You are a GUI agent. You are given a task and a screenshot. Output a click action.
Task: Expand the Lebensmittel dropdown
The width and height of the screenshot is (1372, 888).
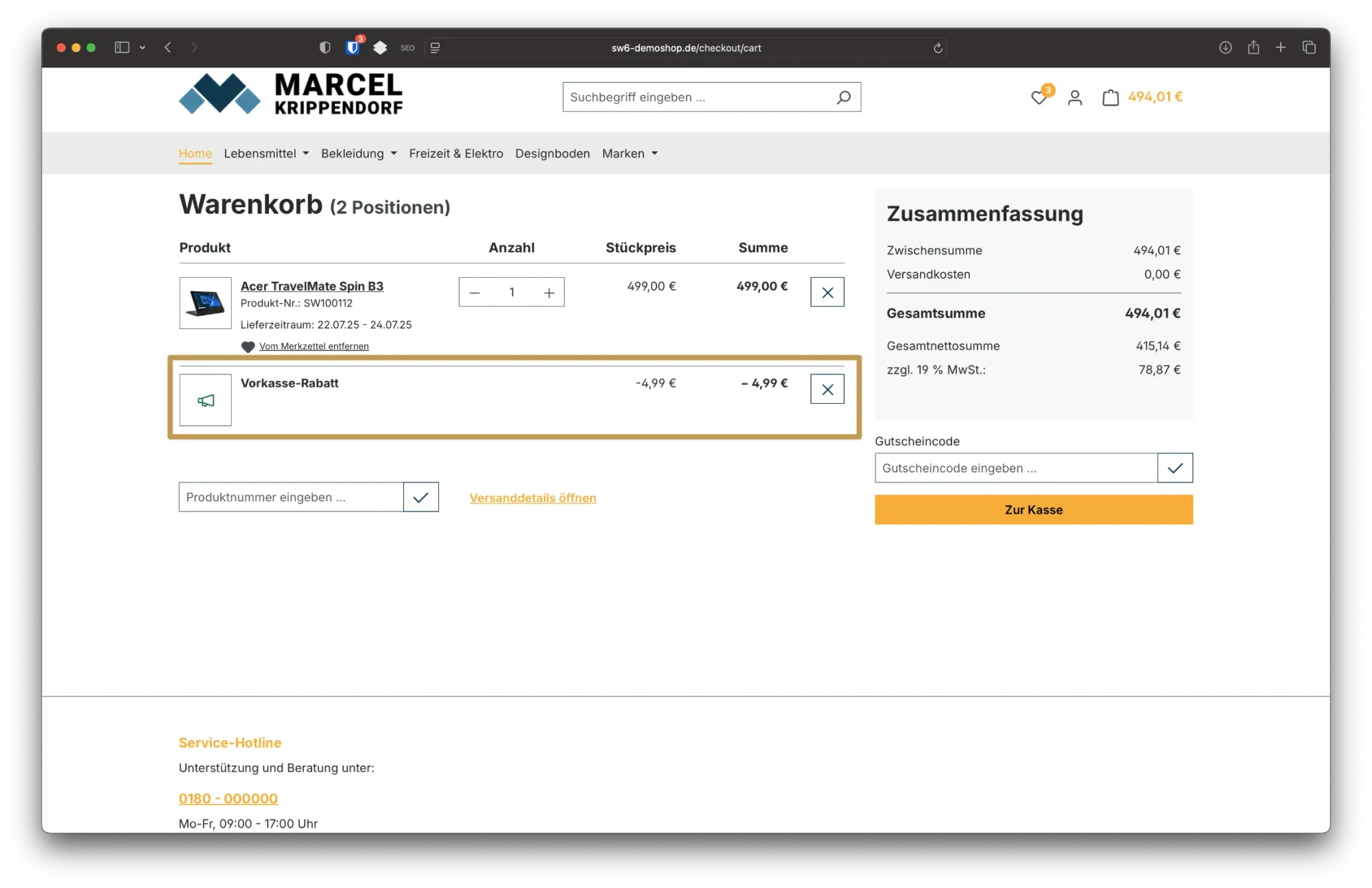[265, 153]
